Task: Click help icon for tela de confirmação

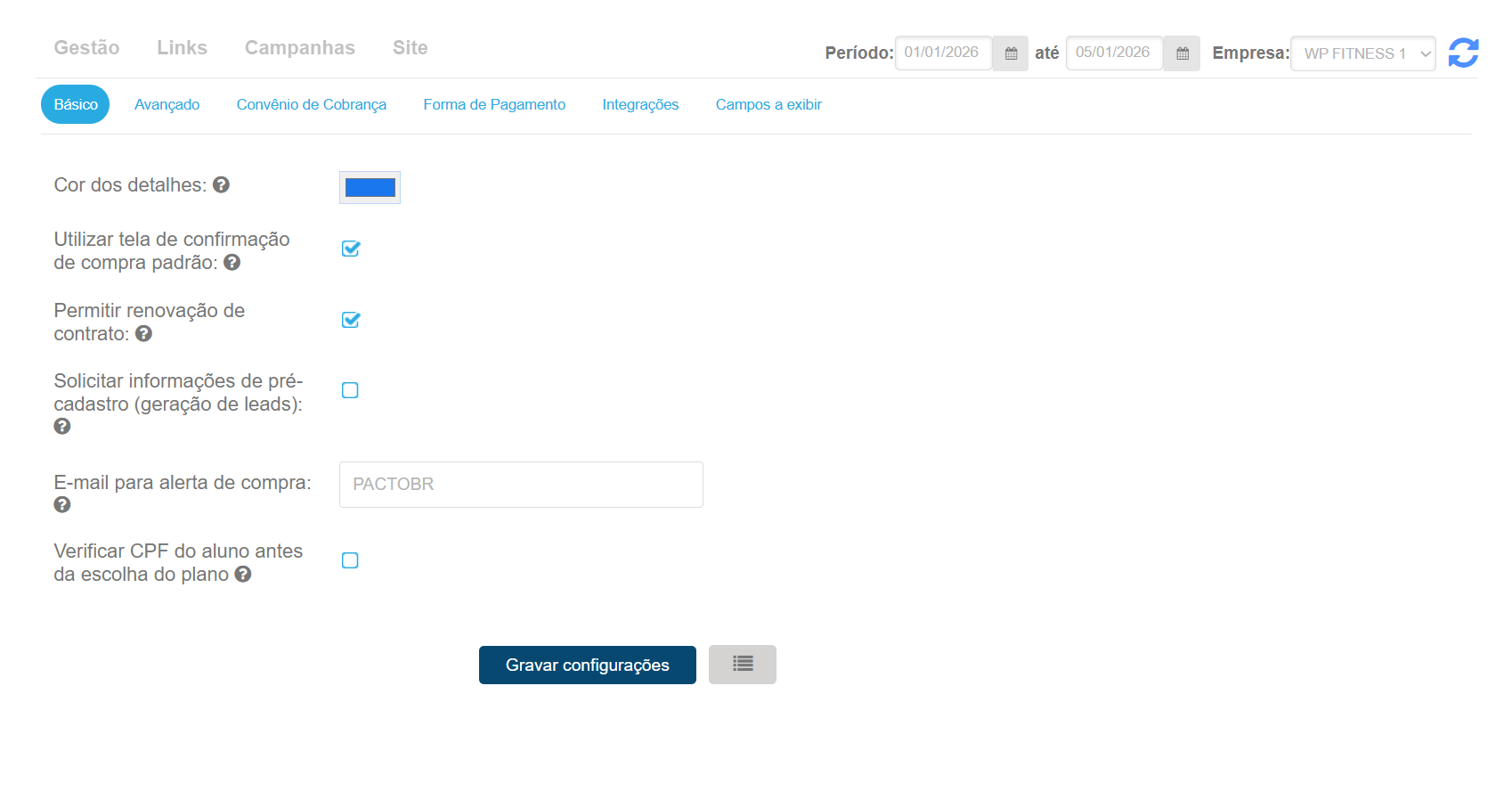Action: click(232, 262)
